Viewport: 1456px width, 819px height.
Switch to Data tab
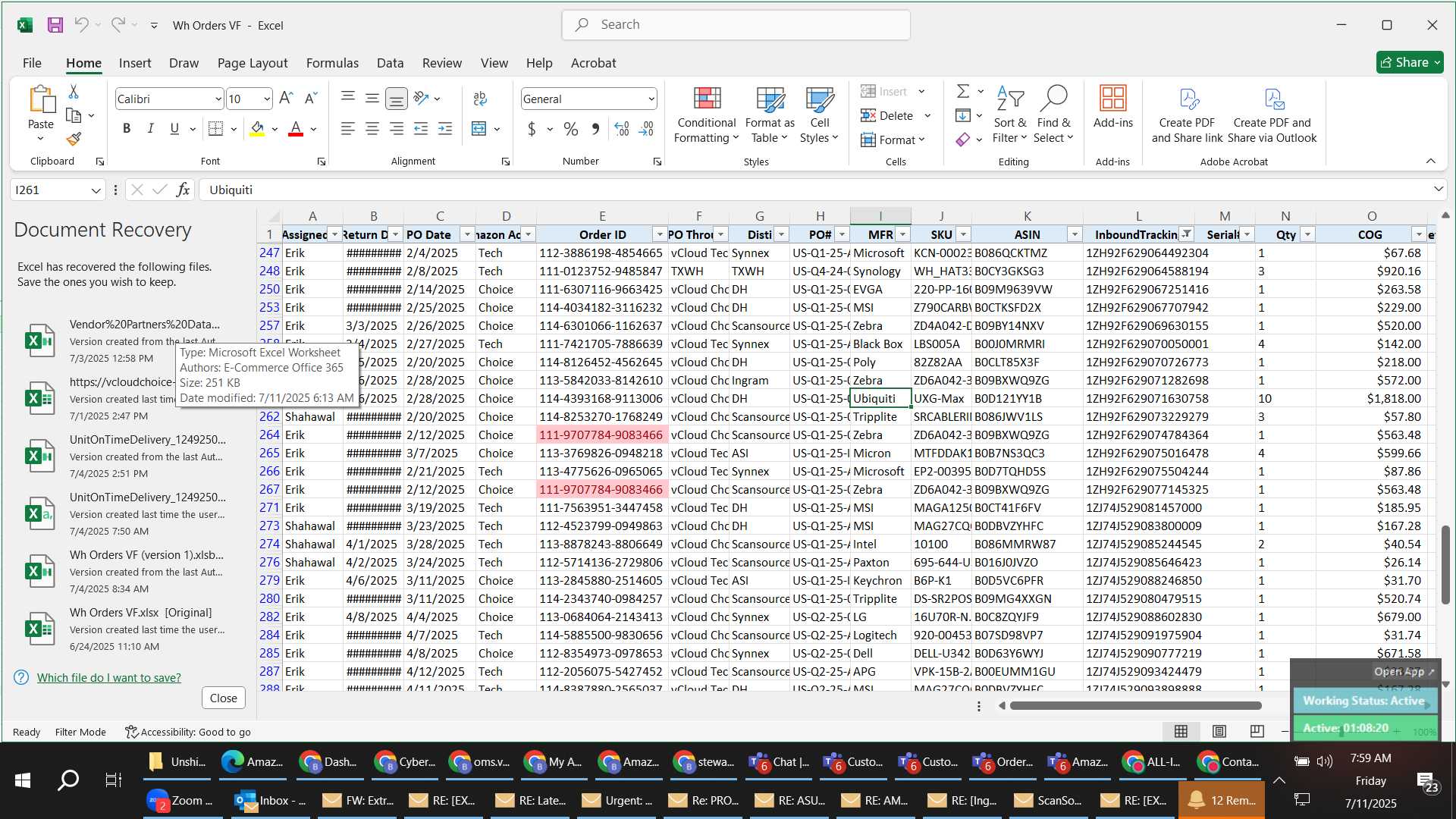tap(390, 63)
